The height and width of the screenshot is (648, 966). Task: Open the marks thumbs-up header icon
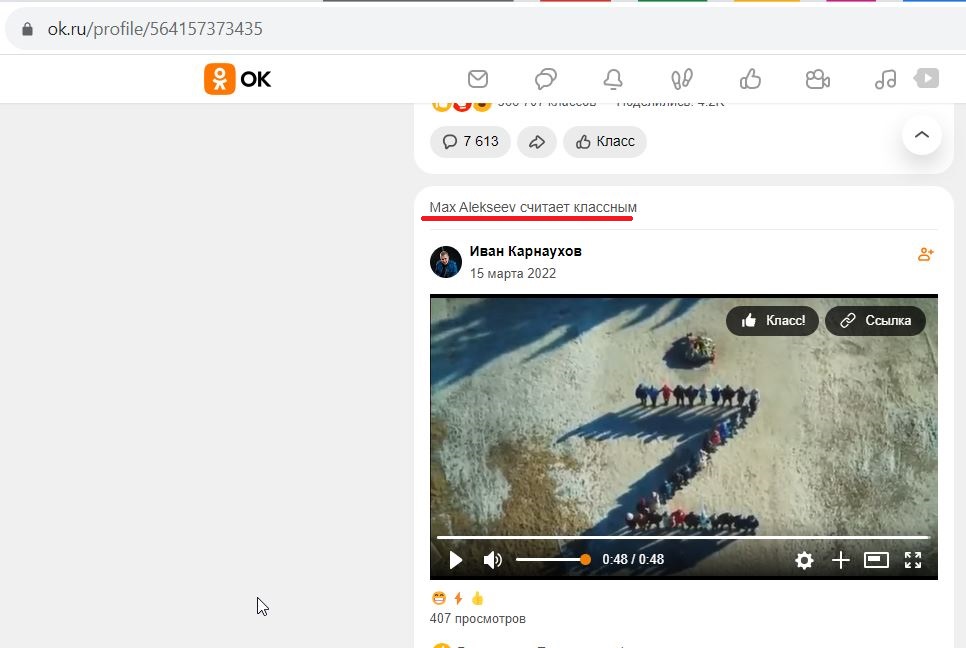750,79
